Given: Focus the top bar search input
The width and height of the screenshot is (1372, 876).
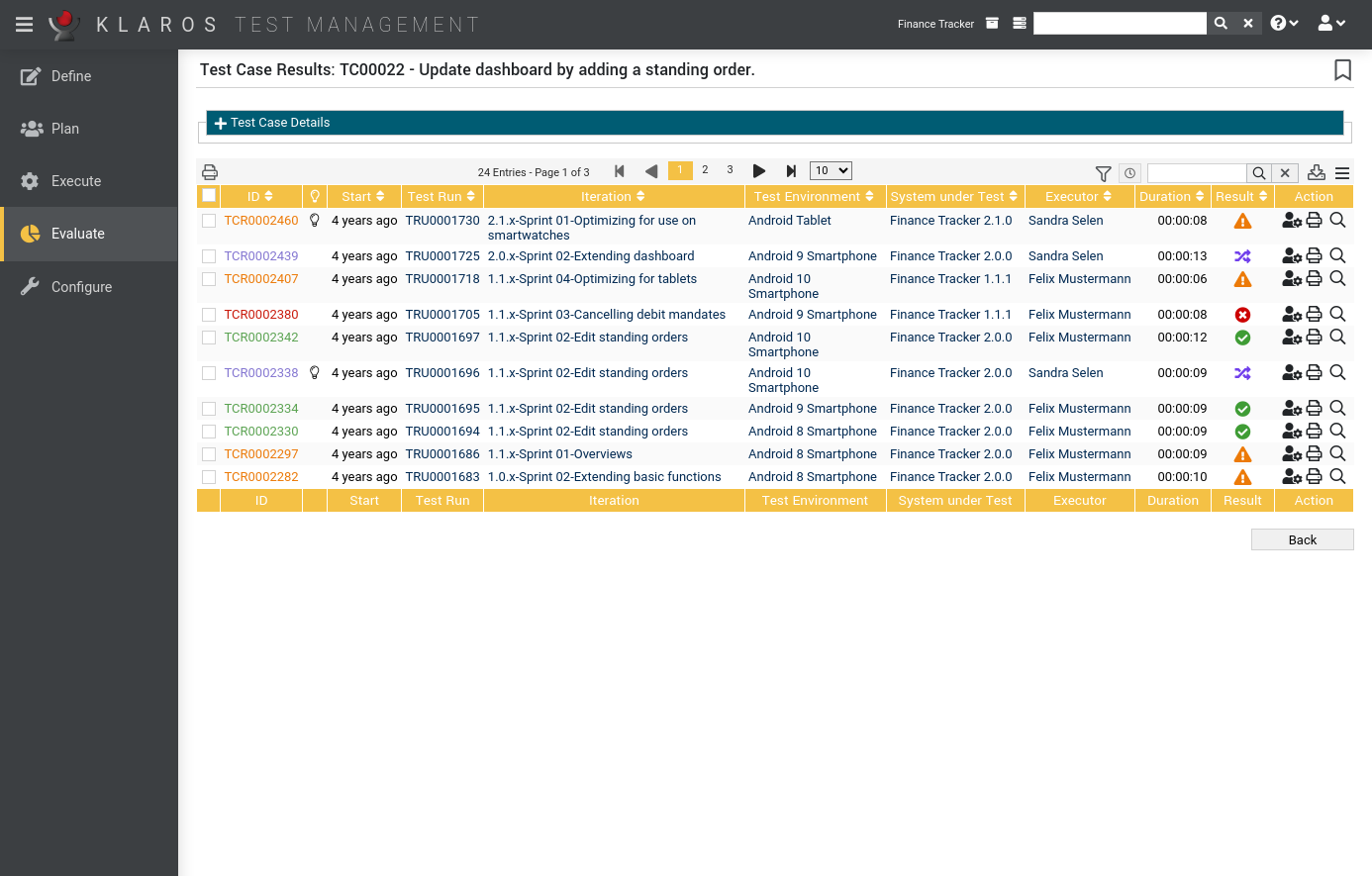Looking at the screenshot, I should (1120, 23).
